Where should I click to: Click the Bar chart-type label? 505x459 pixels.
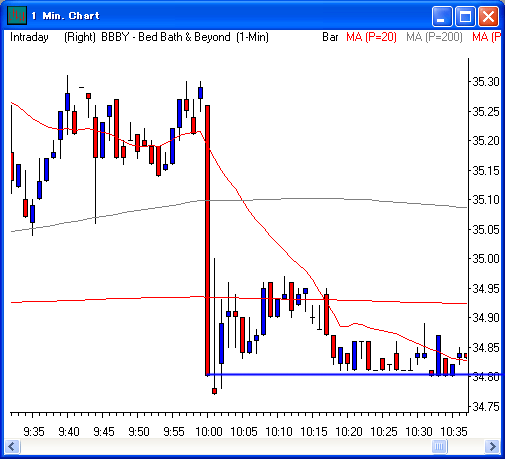[330, 37]
